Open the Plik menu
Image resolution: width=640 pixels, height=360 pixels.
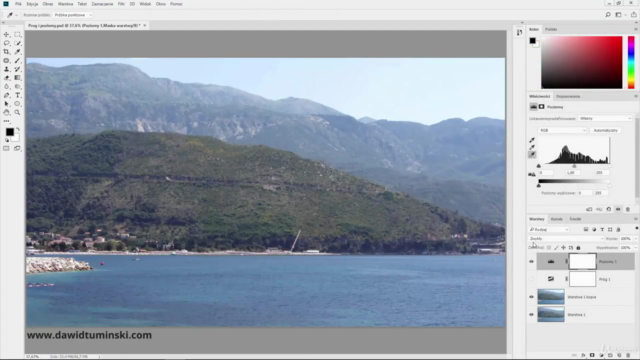18,4
